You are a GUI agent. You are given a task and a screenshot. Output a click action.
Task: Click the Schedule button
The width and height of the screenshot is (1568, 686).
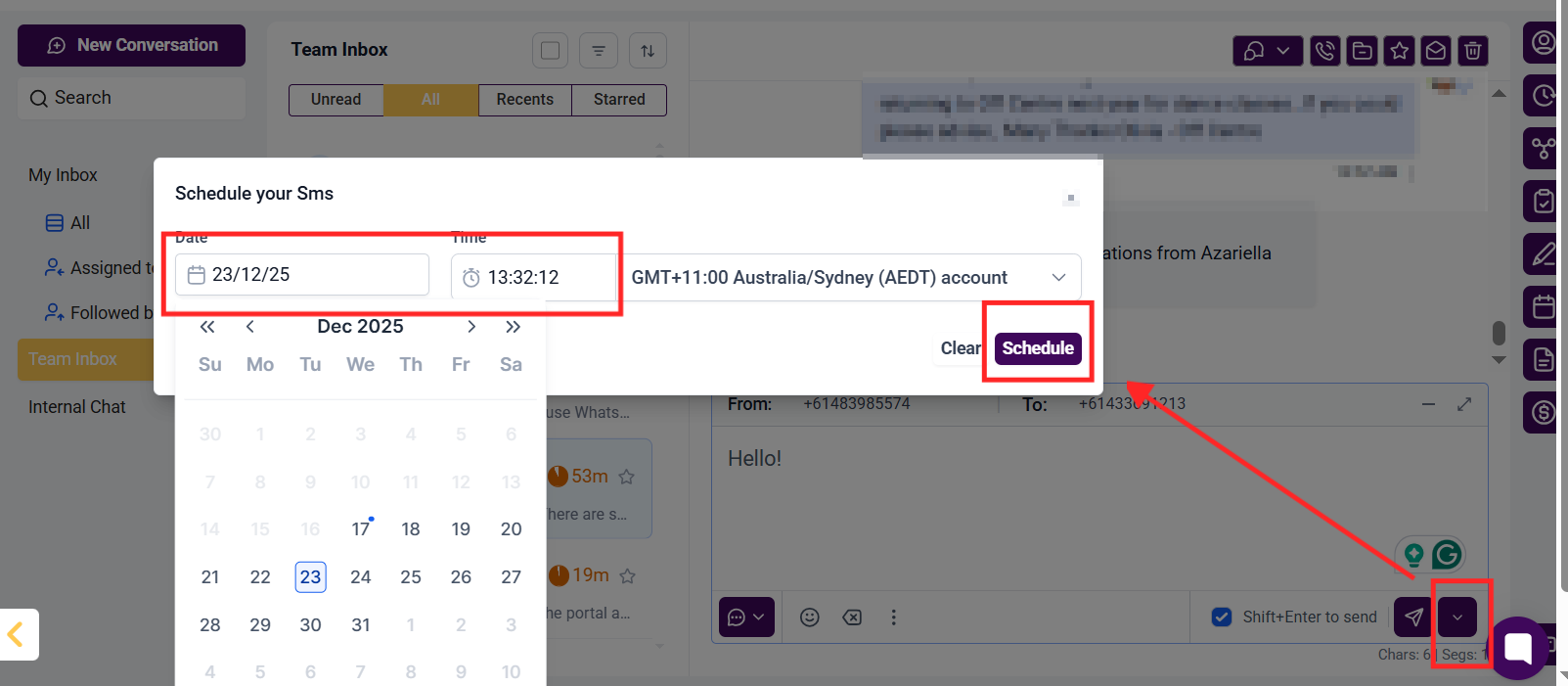coord(1038,348)
